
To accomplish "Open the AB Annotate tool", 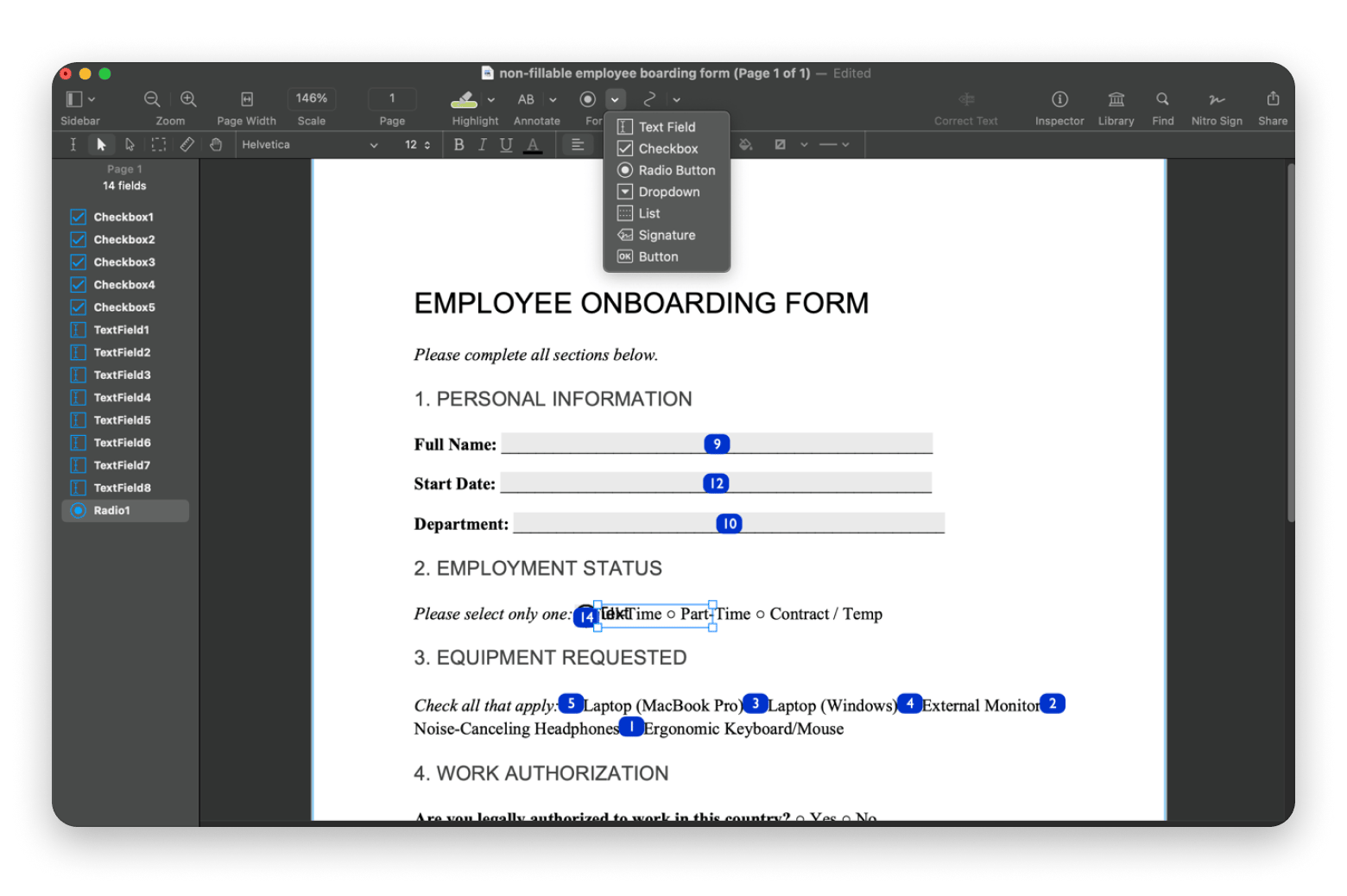I will point(526,99).
